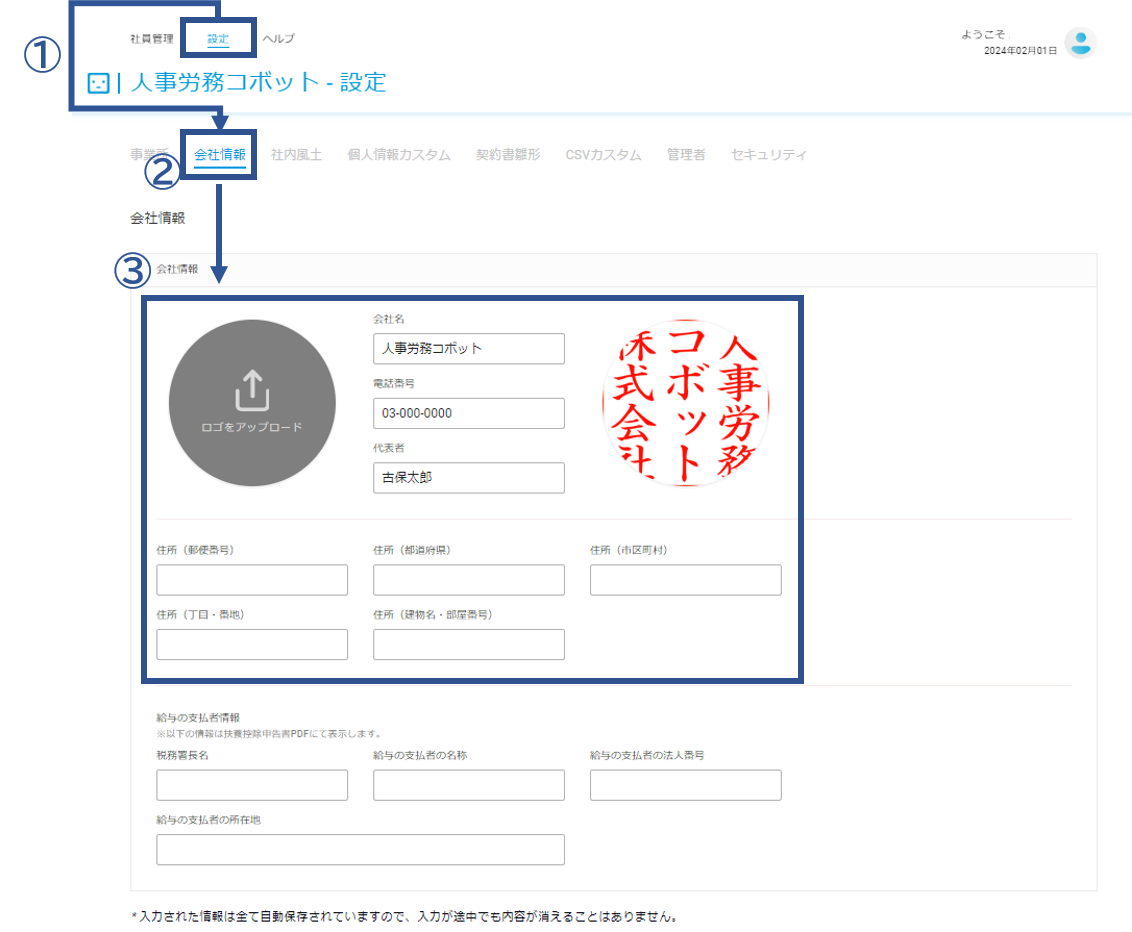Click the user avatar icon
This screenshot has width=1132, height=932.
(1080, 43)
